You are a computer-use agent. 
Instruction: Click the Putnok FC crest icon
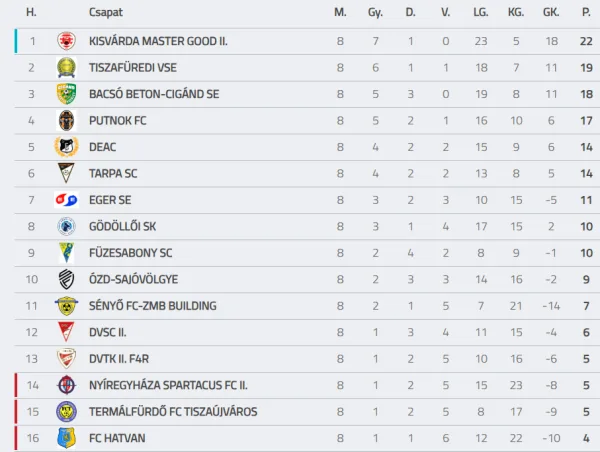(66, 121)
